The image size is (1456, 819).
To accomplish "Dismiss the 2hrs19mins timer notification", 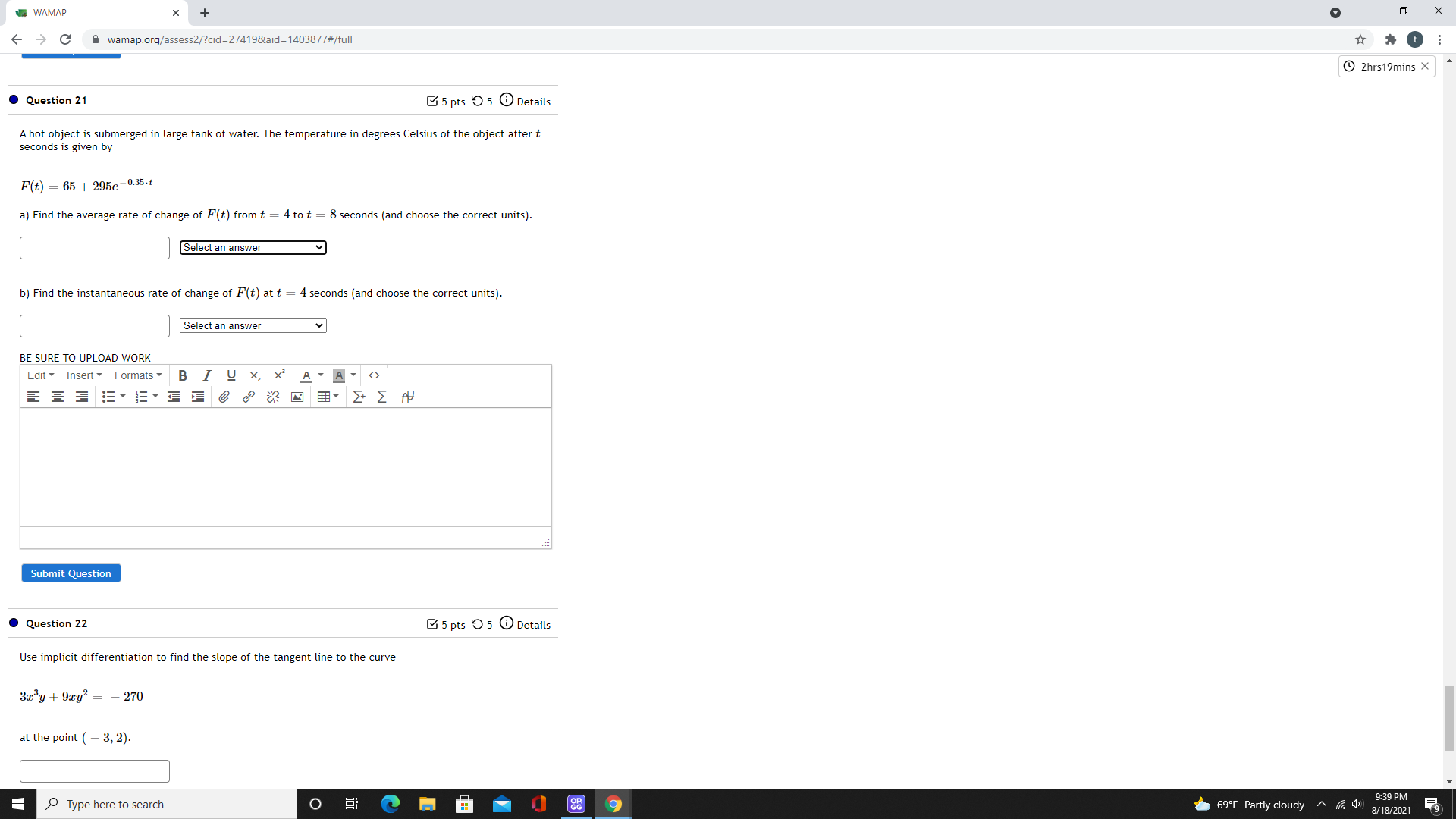I will click(1426, 66).
